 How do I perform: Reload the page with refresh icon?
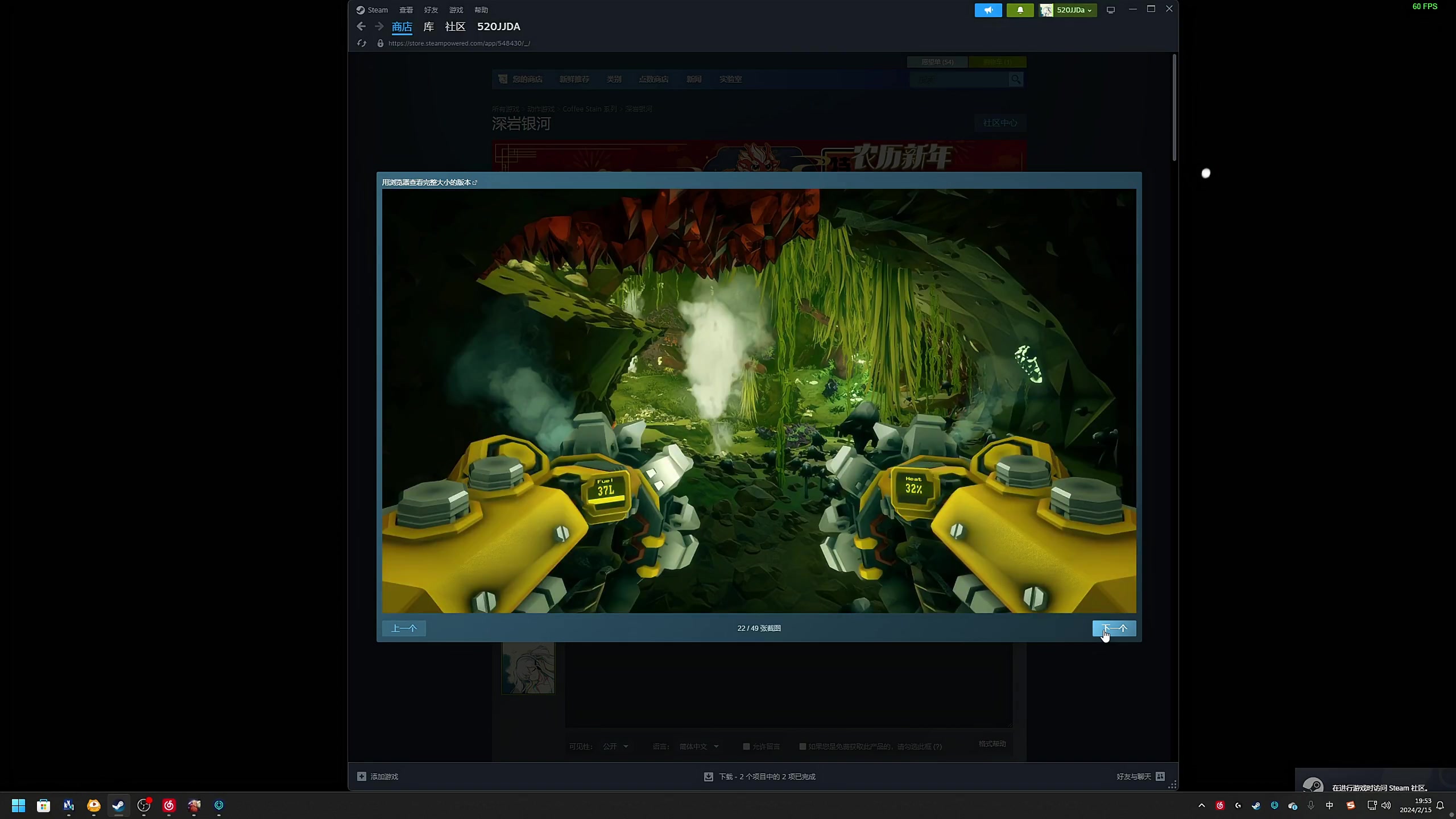pos(362,43)
